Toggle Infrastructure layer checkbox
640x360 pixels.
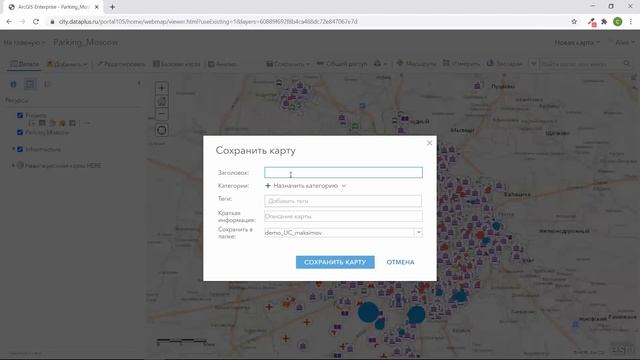pyautogui.click(x=20, y=149)
